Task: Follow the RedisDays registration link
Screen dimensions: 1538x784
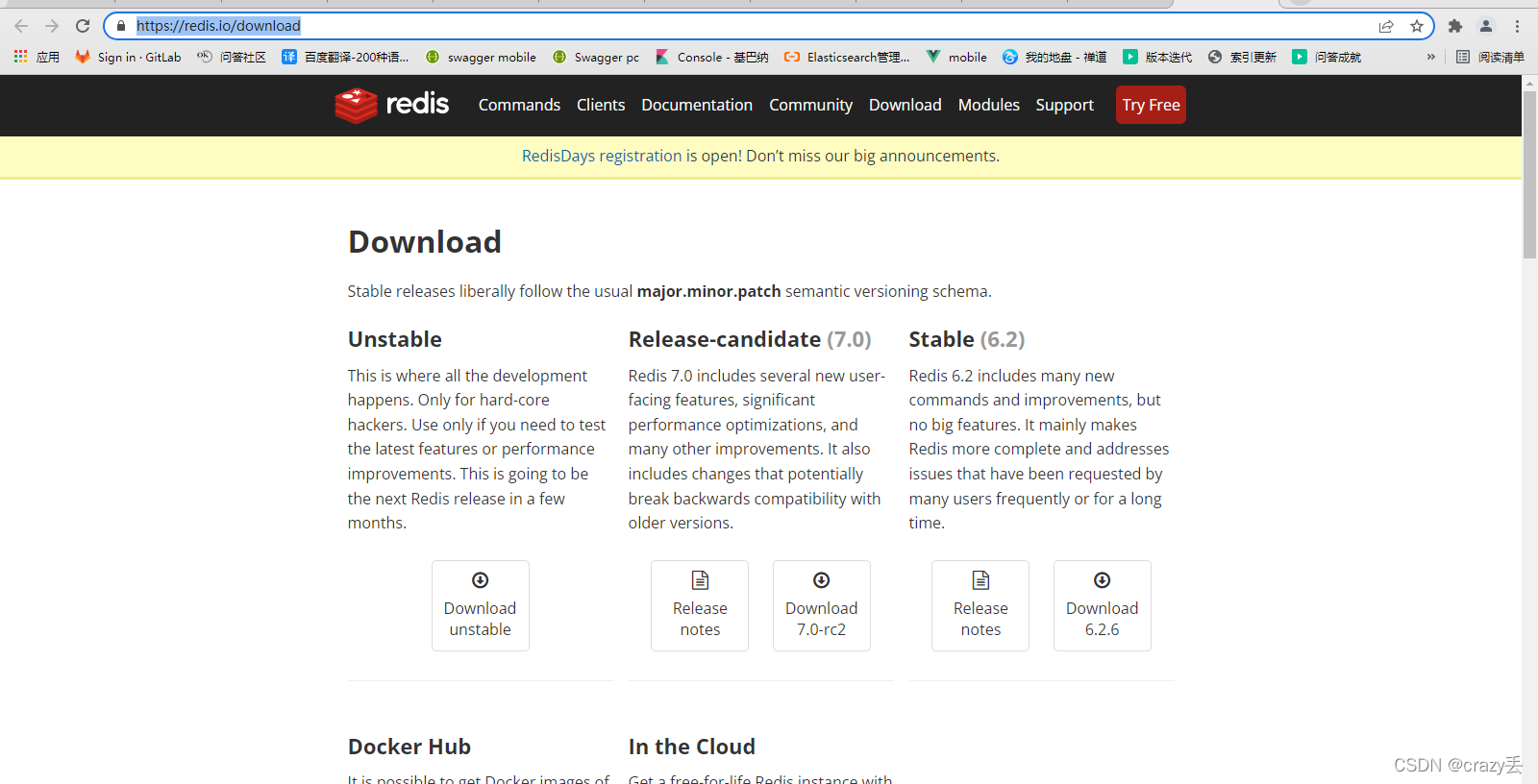Action: (602, 156)
